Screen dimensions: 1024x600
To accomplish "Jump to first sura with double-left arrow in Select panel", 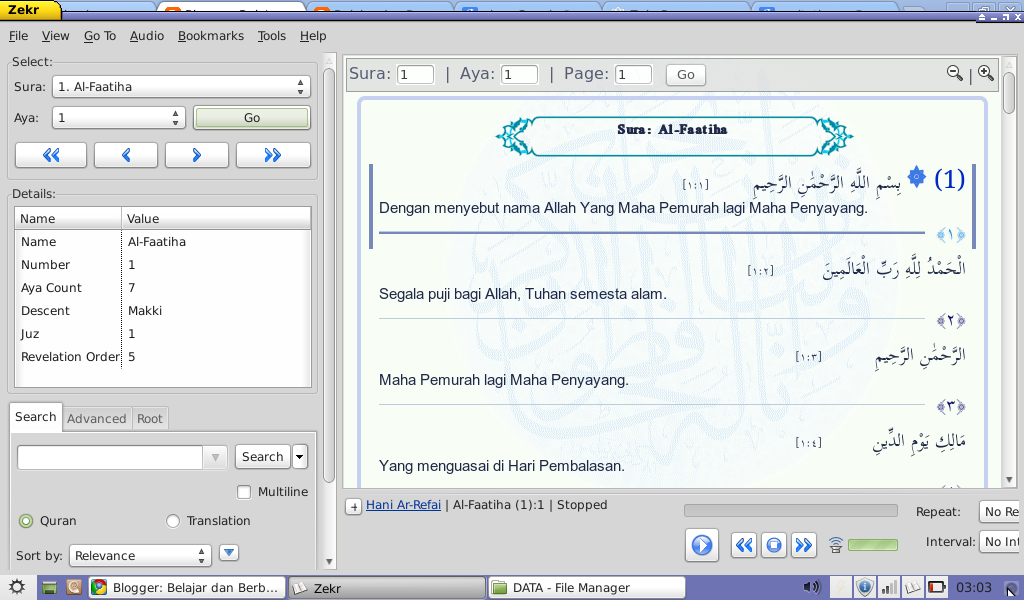I will coord(51,155).
